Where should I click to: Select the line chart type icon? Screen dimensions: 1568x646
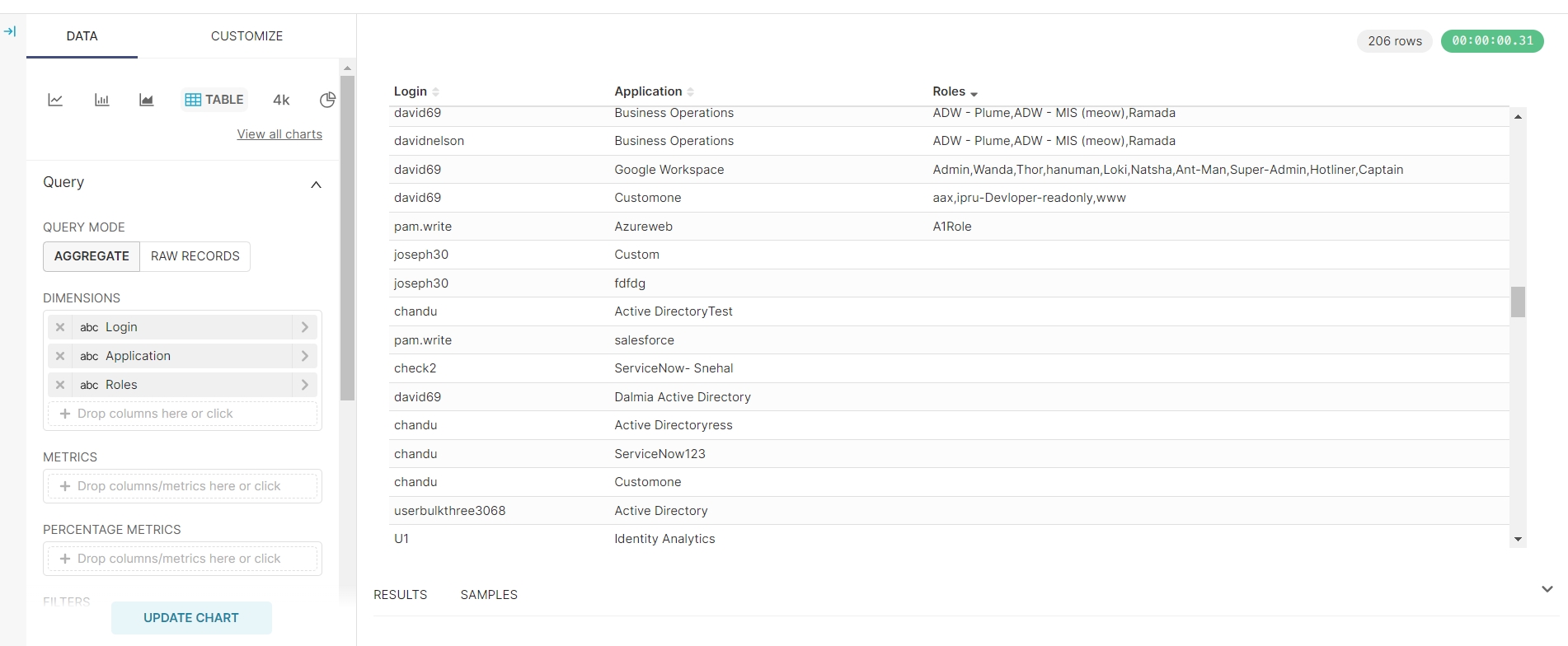click(x=55, y=100)
